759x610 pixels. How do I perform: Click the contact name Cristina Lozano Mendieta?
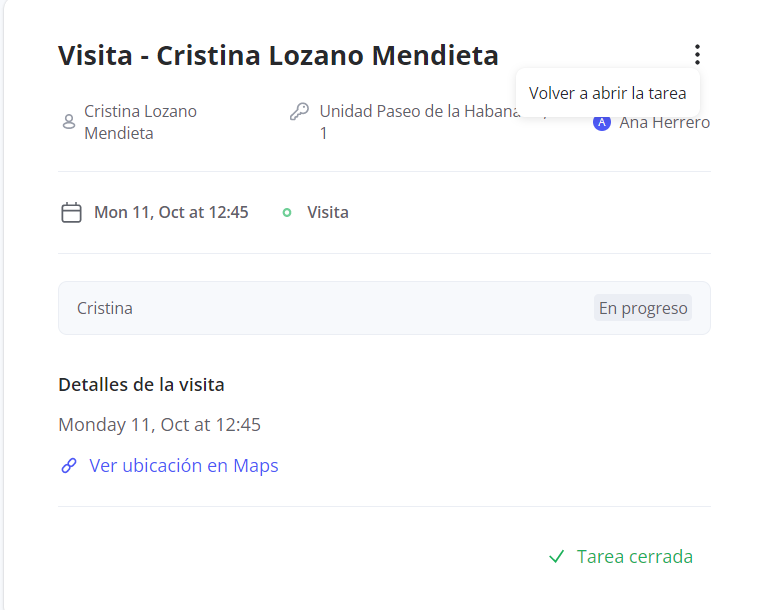140,122
